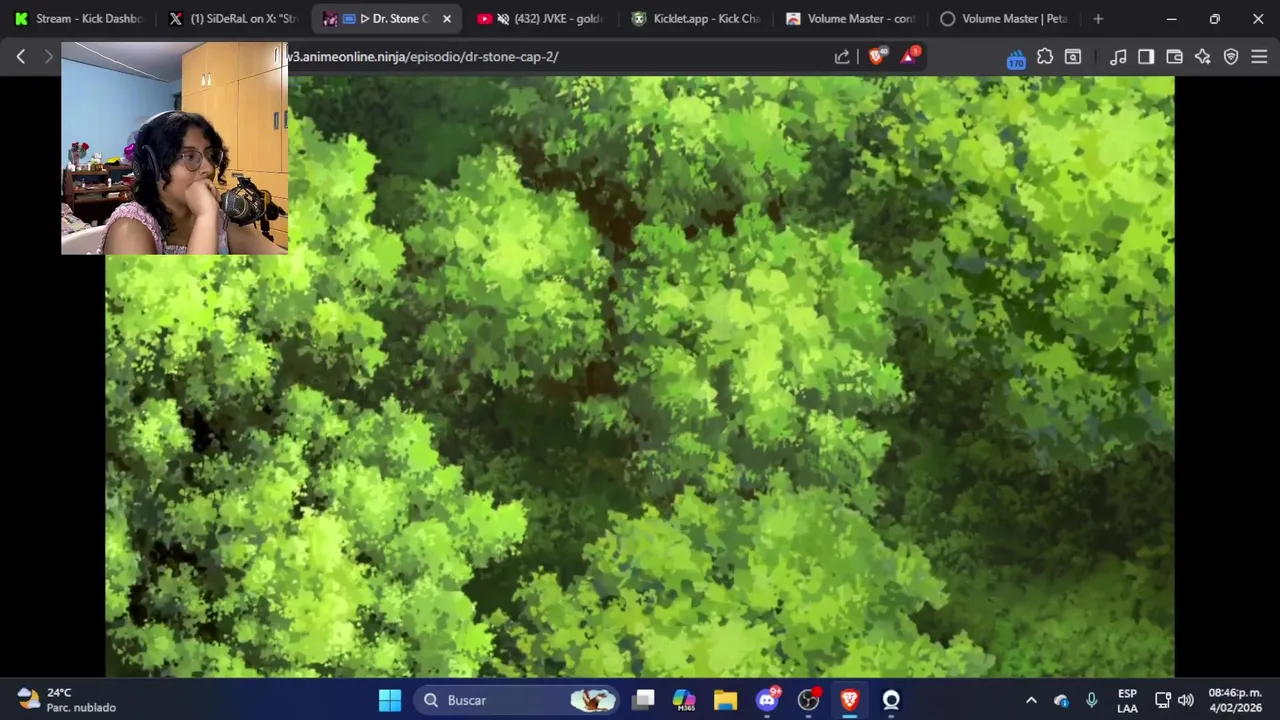Open the music note playlist icon
This screenshot has width=1280, height=720.
click(x=1118, y=57)
